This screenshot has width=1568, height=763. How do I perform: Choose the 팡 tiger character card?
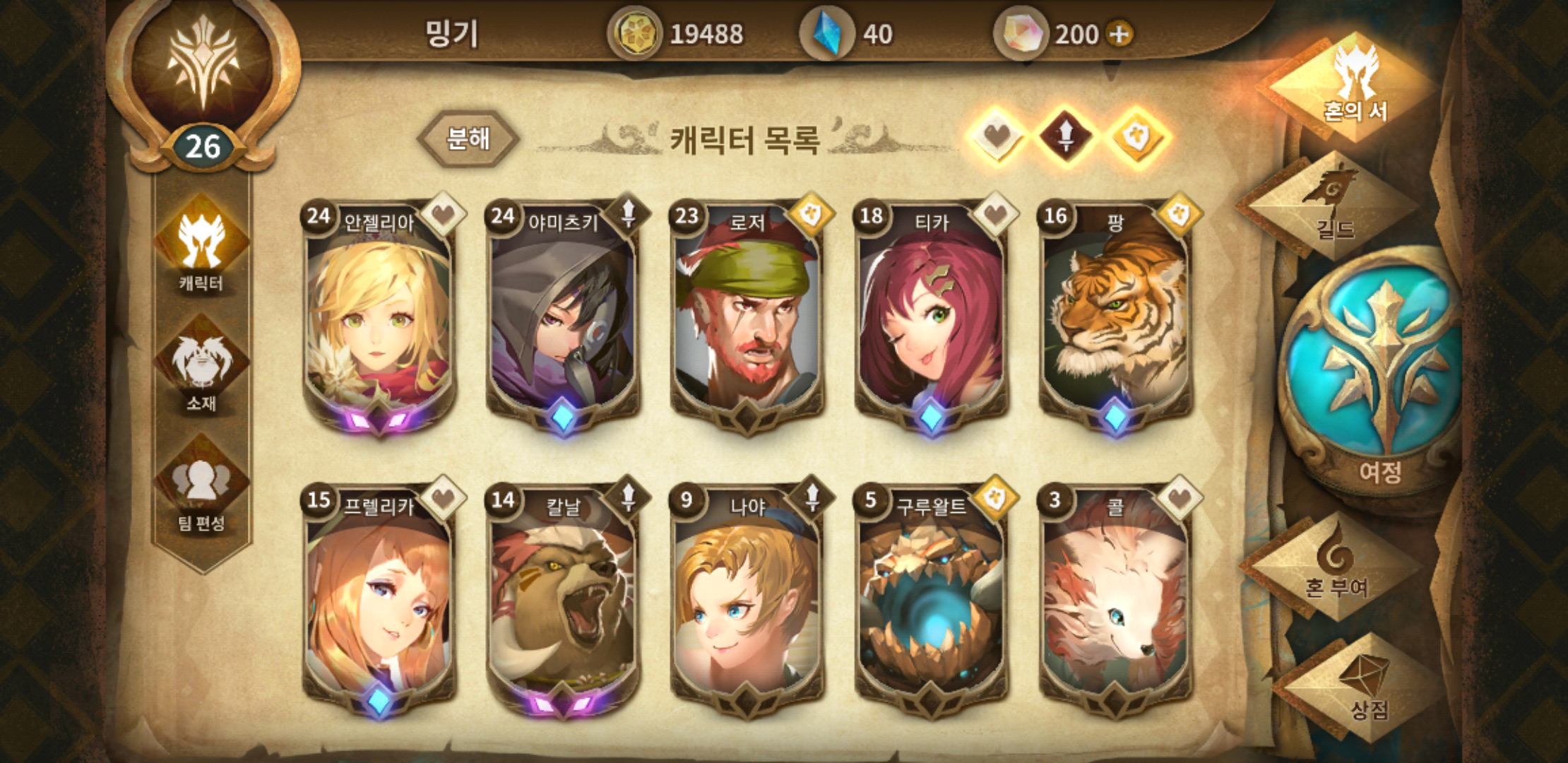1116,314
